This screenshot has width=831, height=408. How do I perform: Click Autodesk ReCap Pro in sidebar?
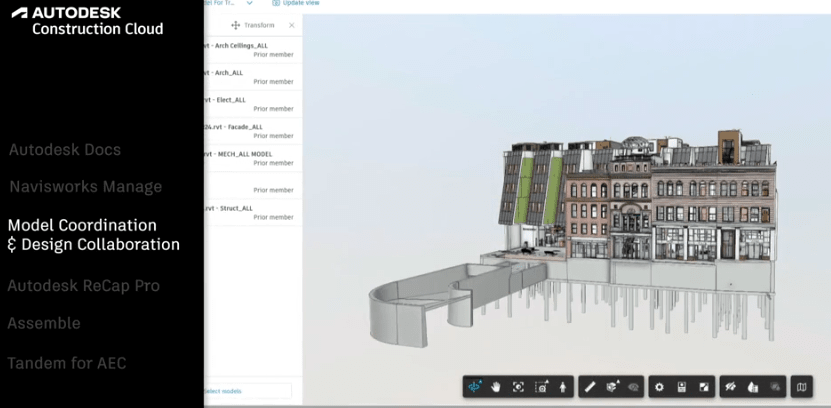pyautogui.click(x=84, y=286)
